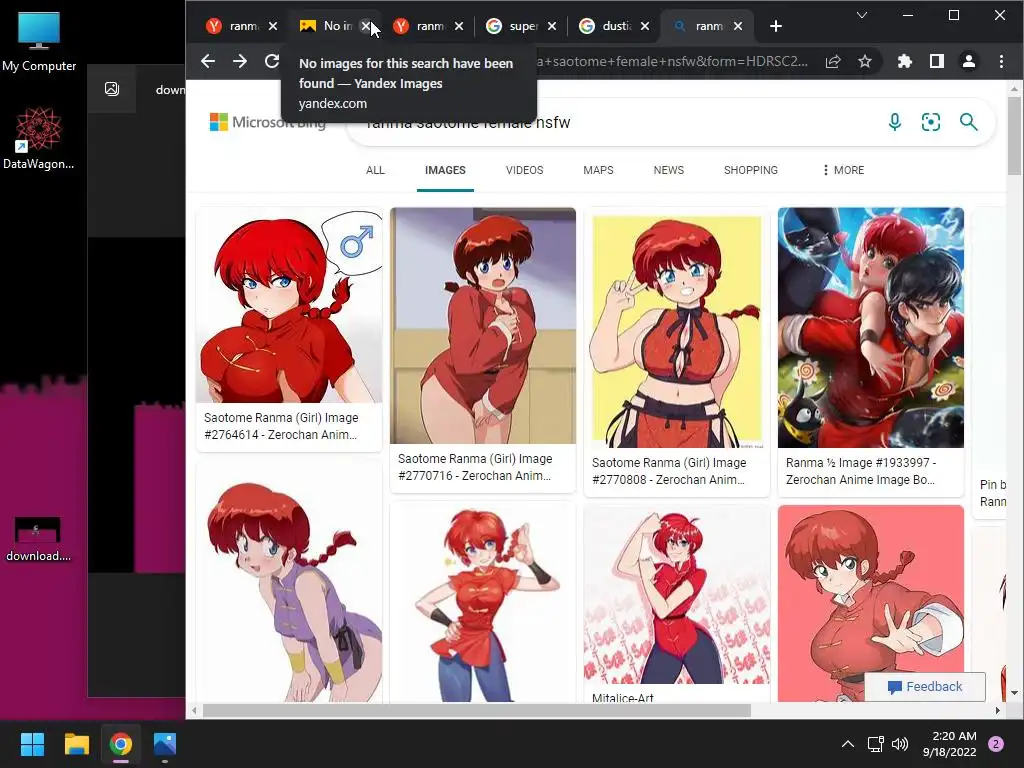Close the active Bing search tab
The width and height of the screenshot is (1024, 768).
point(738,26)
